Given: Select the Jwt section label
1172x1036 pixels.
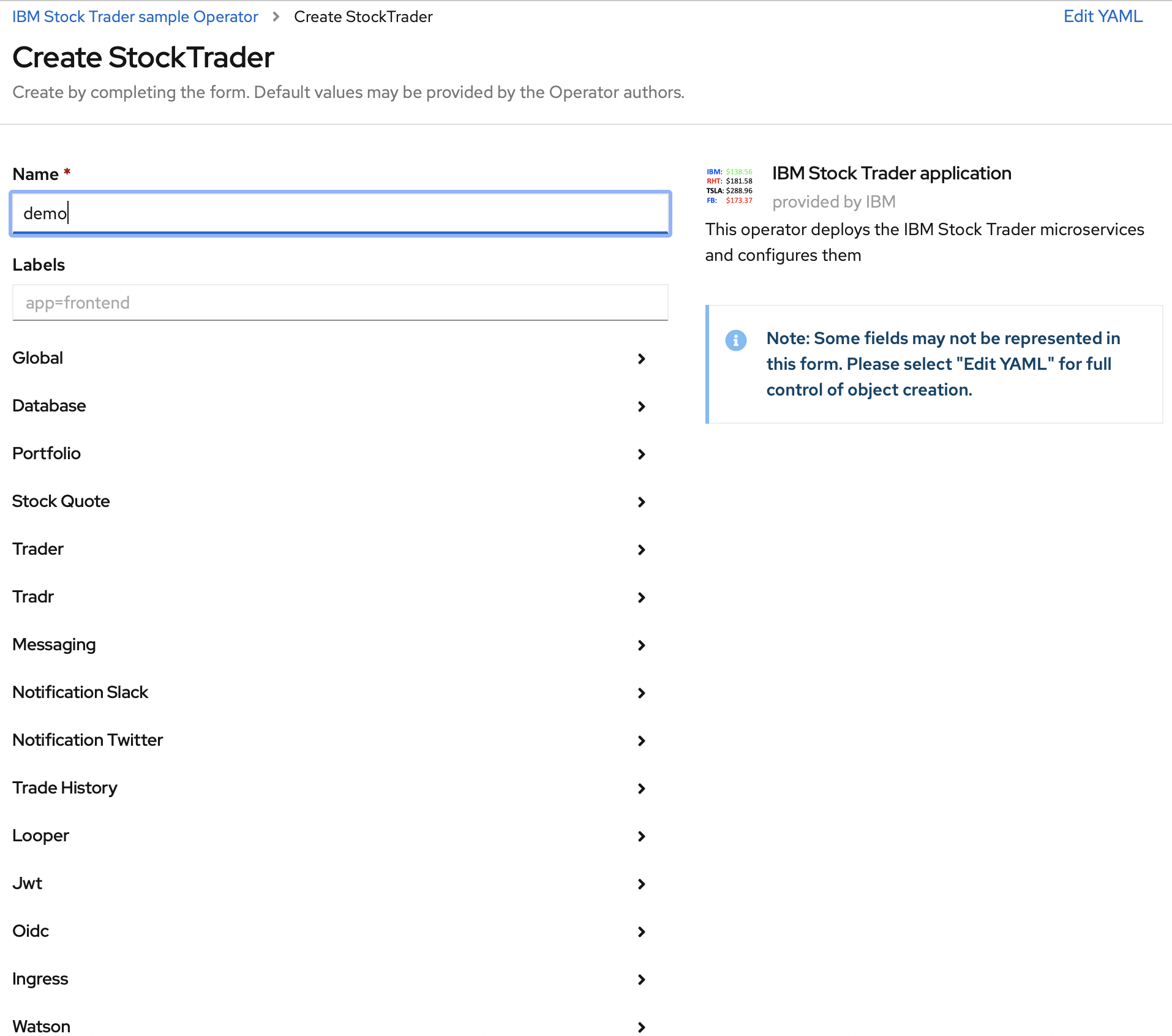Looking at the screenshot, I should (x=28, y=883).
